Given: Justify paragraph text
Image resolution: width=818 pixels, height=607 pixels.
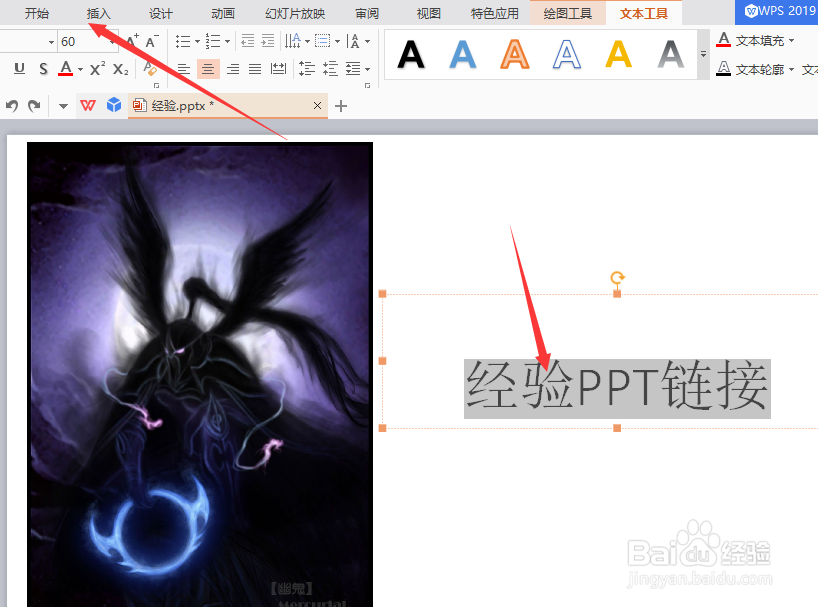Looking at the screenshot, I should (255, 69).
